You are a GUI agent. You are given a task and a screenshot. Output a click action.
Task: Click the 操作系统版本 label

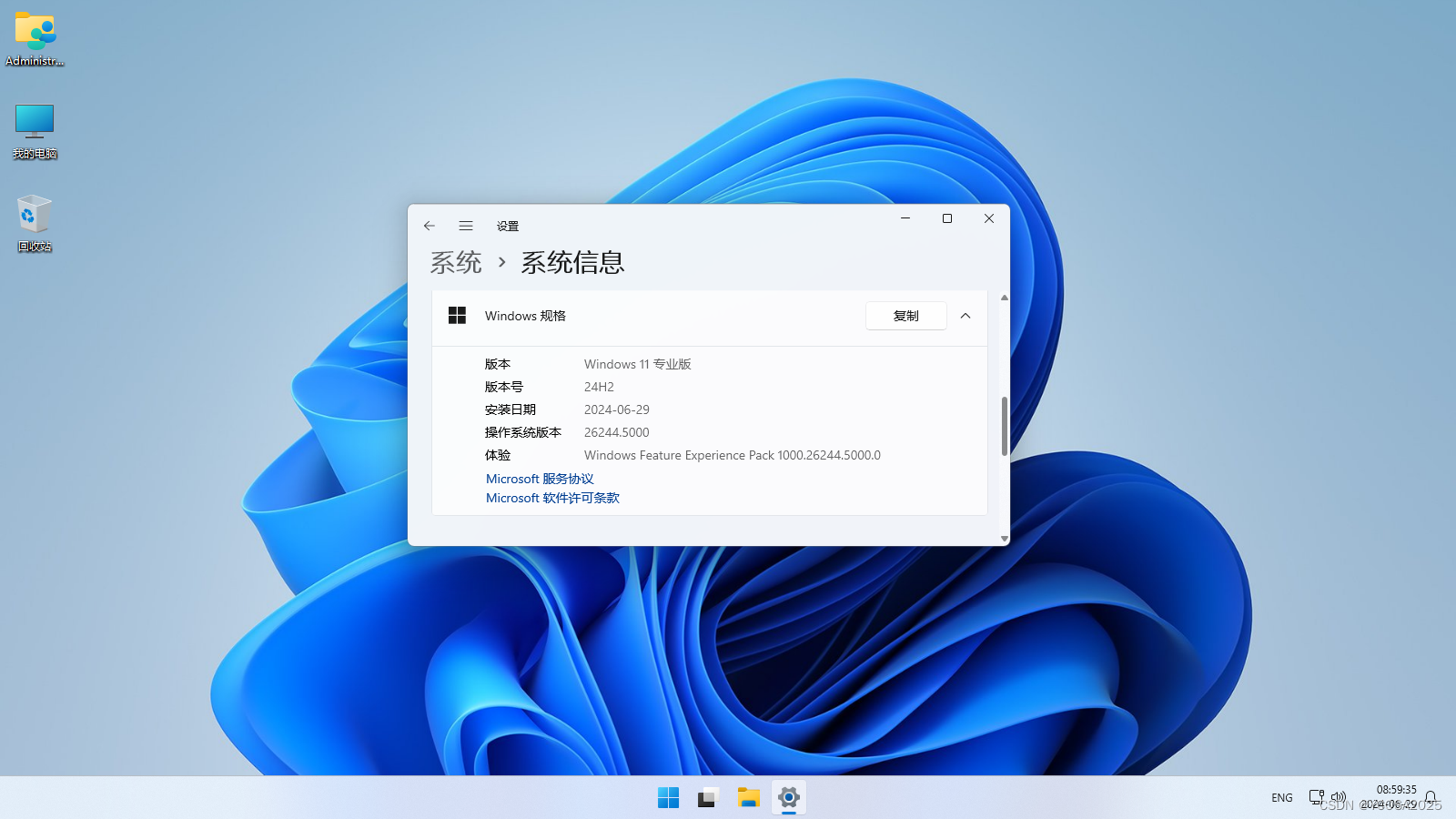coord(523,432)
